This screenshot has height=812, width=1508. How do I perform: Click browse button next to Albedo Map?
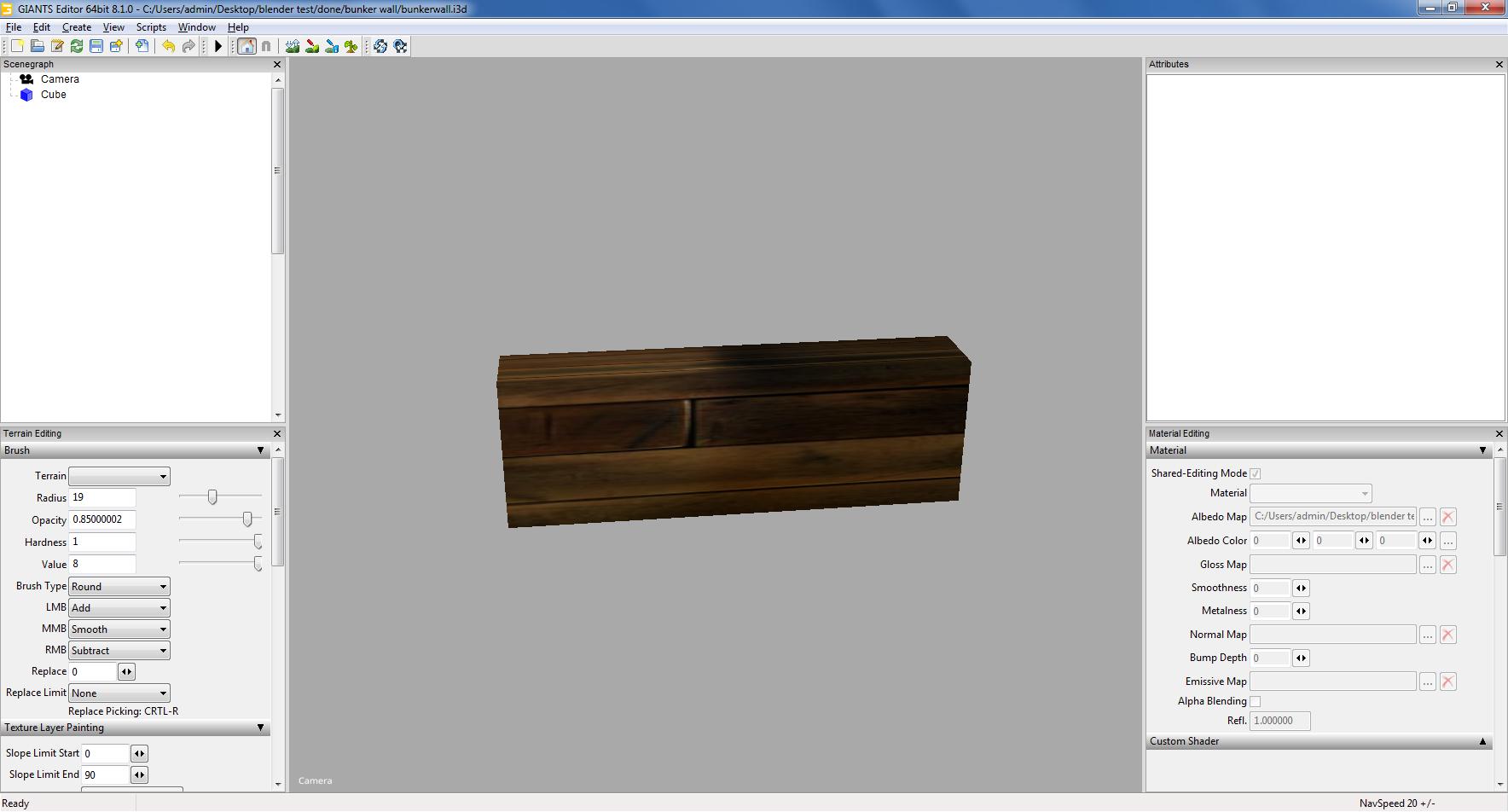coord(1427,517)
